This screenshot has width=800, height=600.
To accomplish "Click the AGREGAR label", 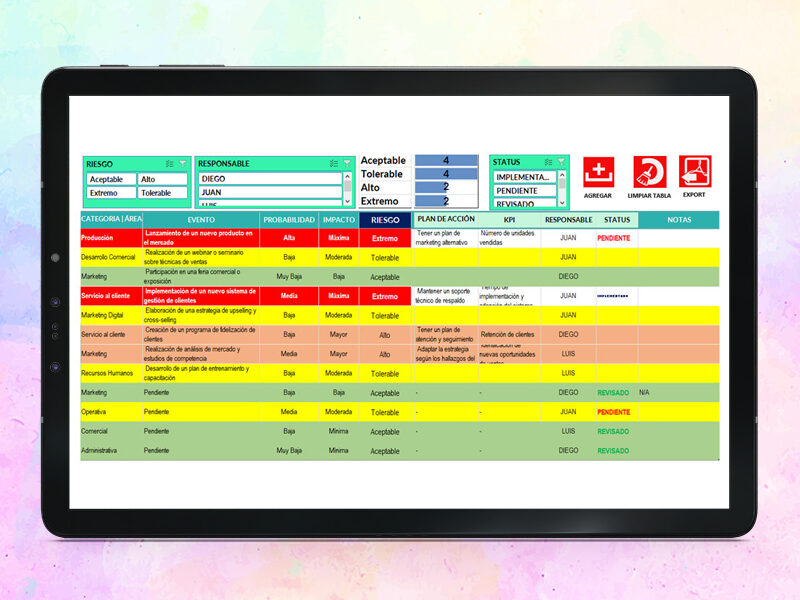I will (597, 195).
